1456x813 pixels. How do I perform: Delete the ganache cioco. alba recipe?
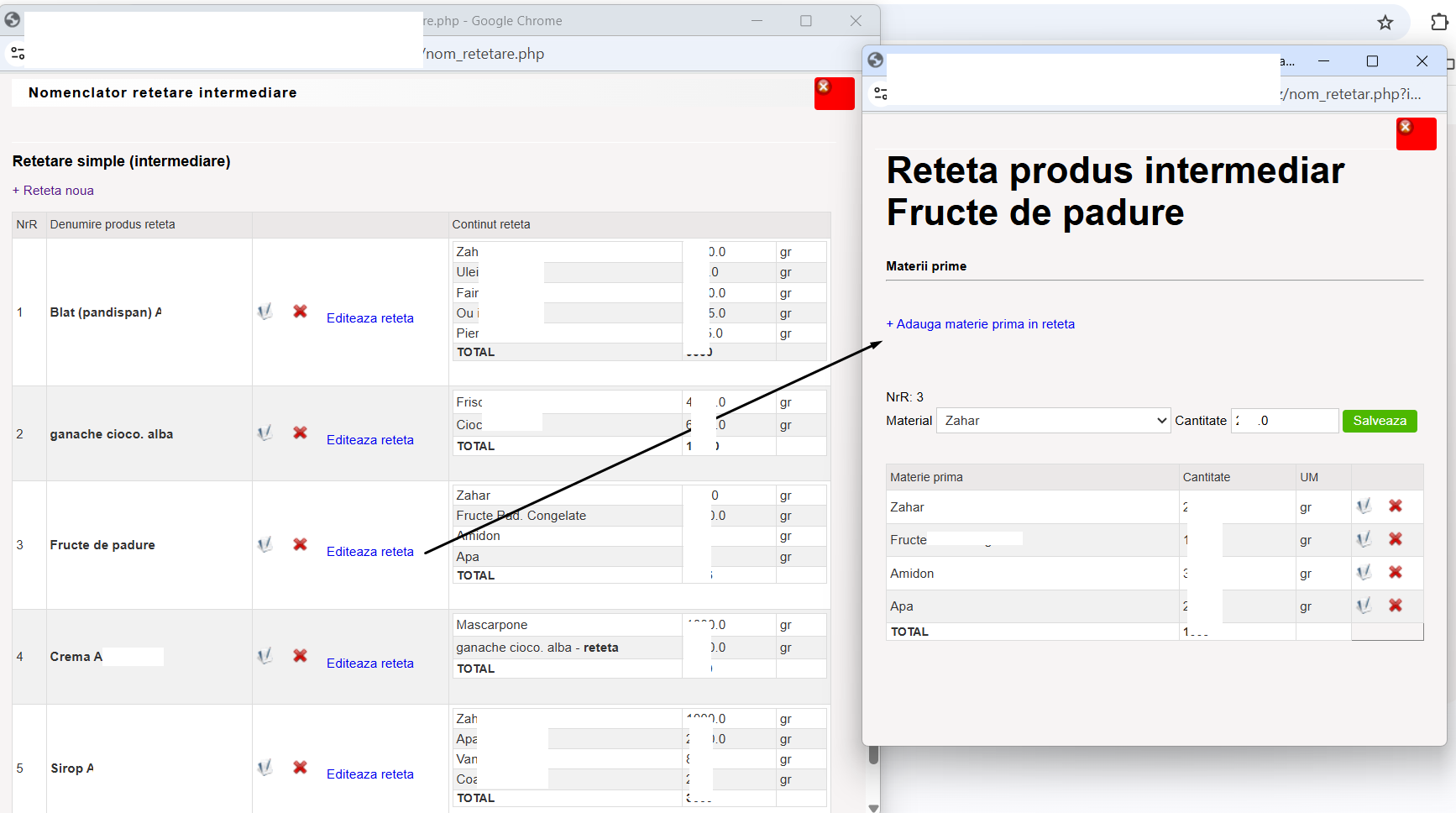[x=300, y=433]
